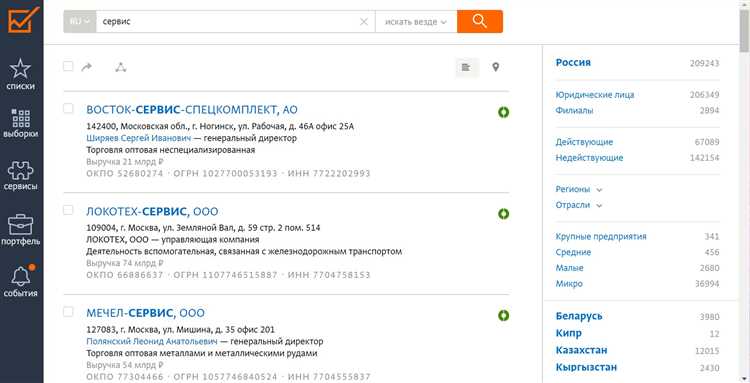This screenshot has width=750, height=383.
Task: Filter by Недействующие companies
Action: coord(589,158)
